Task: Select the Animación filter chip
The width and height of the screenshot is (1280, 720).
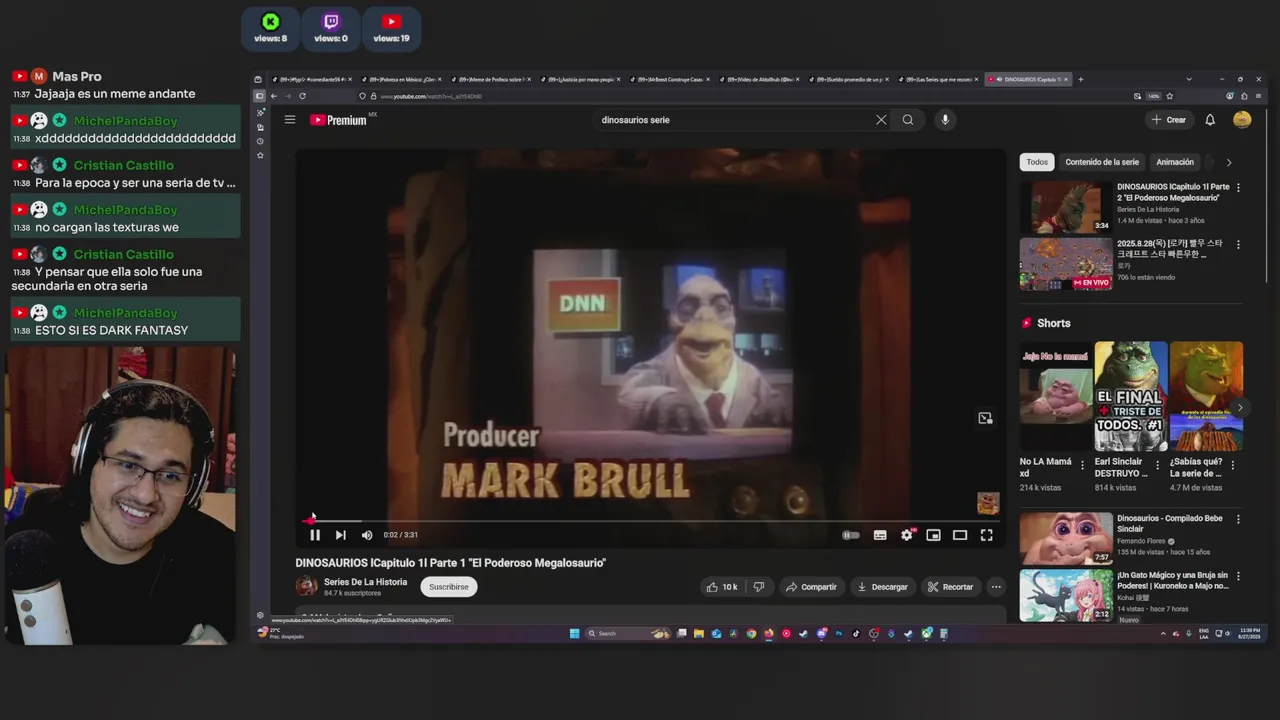Action: pos(1175,162)
